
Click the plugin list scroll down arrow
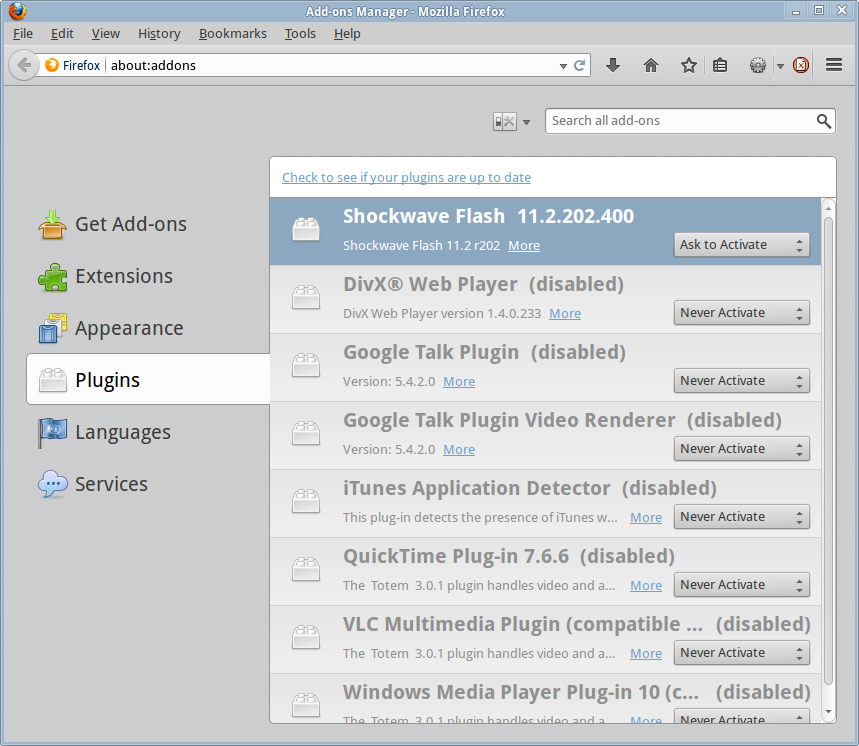[x=828, y=712]
